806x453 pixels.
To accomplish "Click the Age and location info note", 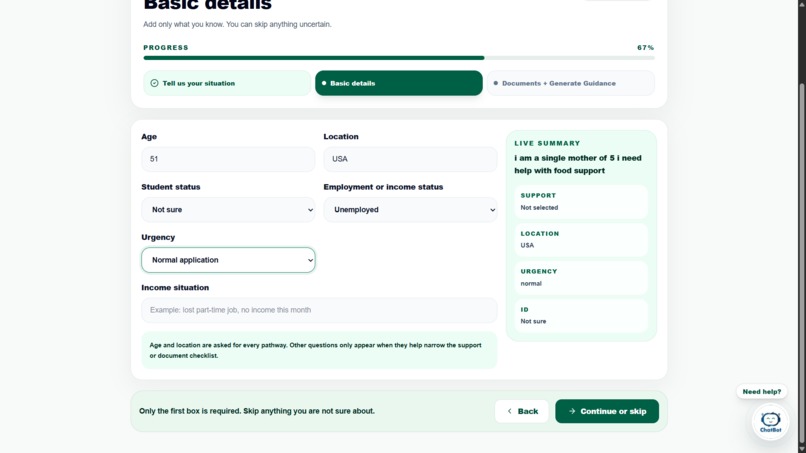I will click(x=319, y=350).
